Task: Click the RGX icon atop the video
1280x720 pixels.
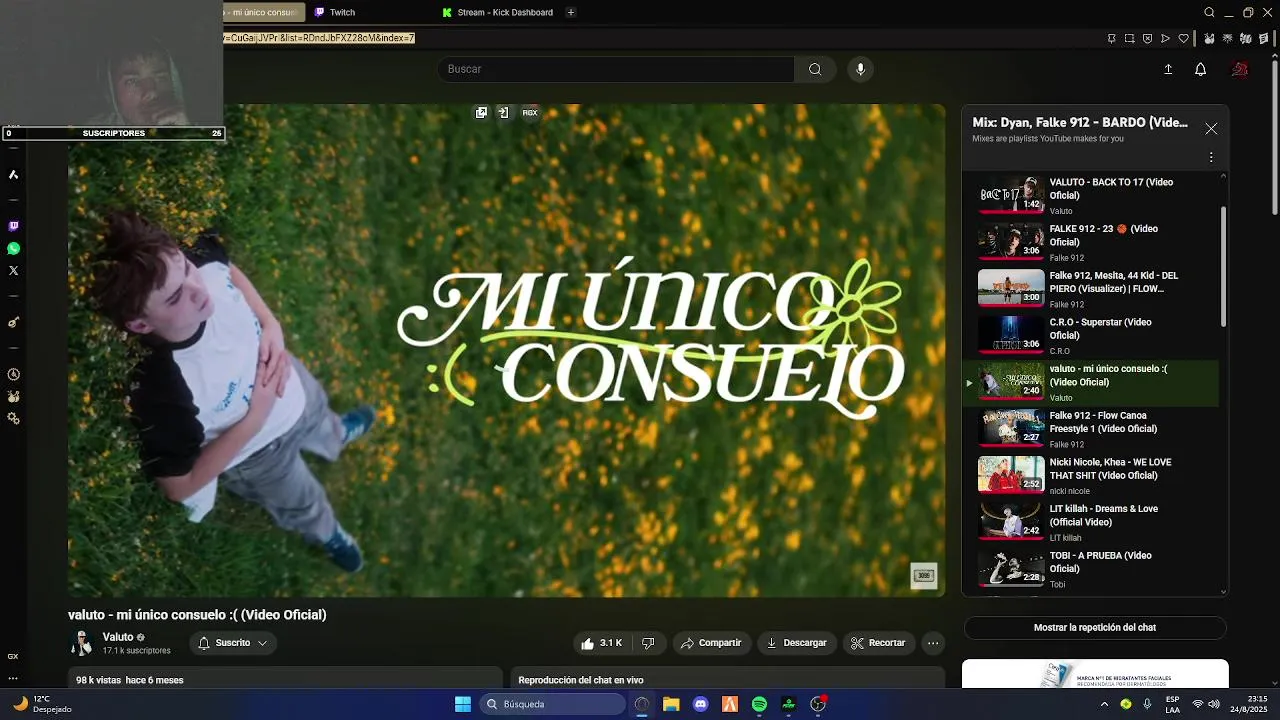Action: point(530,113)
